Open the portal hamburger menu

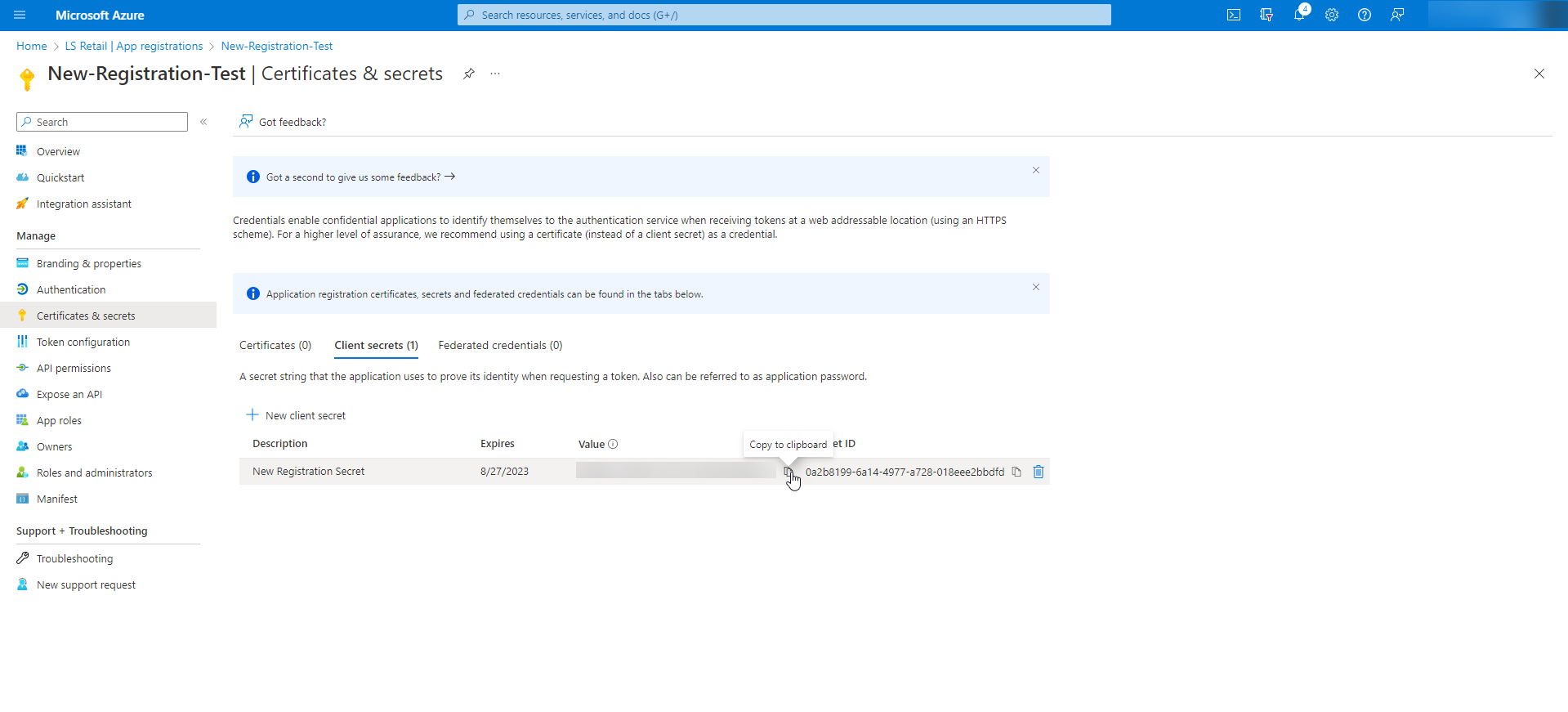20,15
